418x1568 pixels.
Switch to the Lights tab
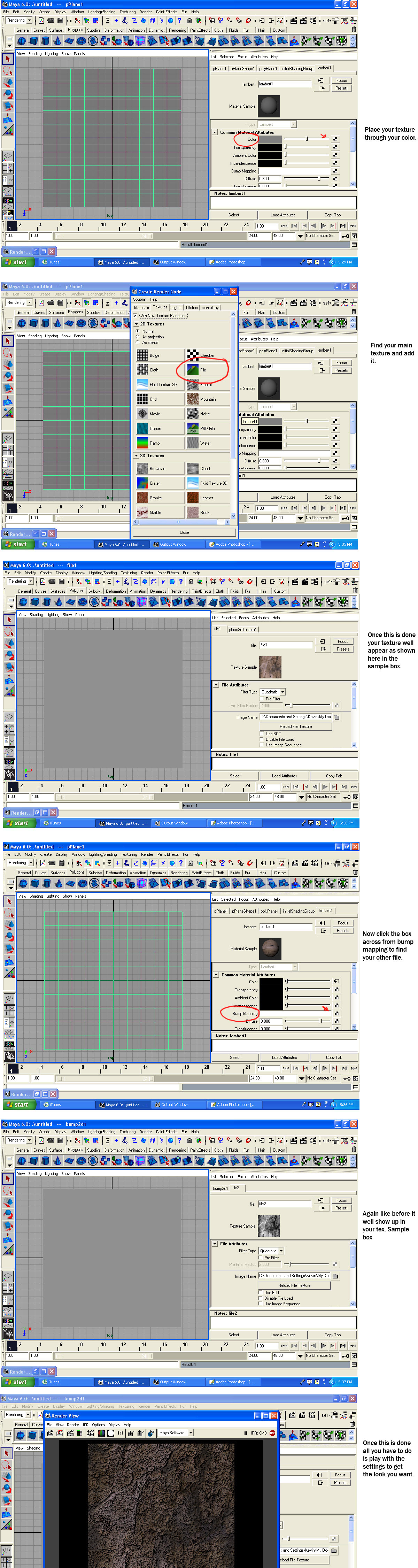[176, 307]
